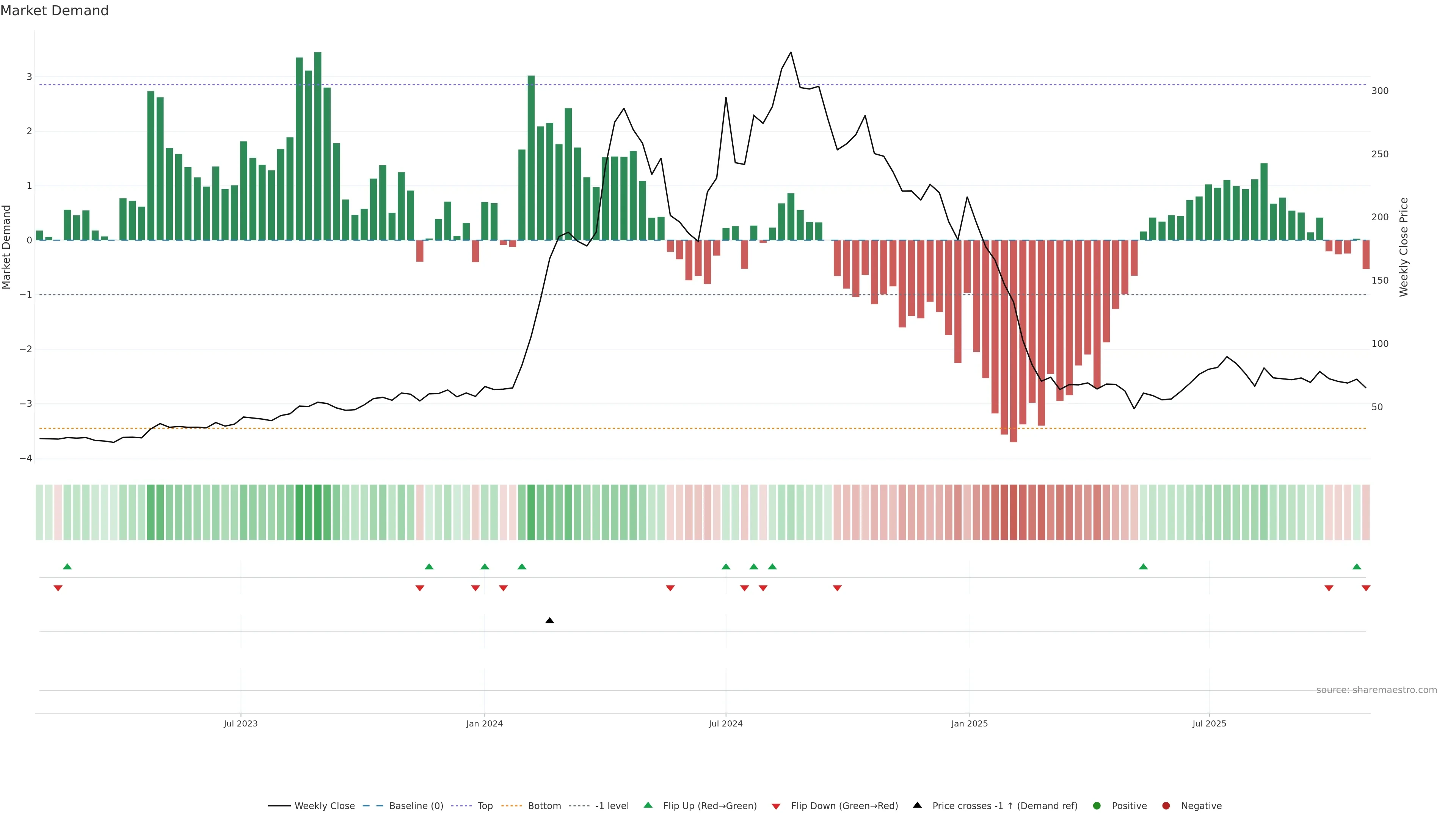
Task: Click the rightmost red flip-down marker
Action: click(1366, 588)
